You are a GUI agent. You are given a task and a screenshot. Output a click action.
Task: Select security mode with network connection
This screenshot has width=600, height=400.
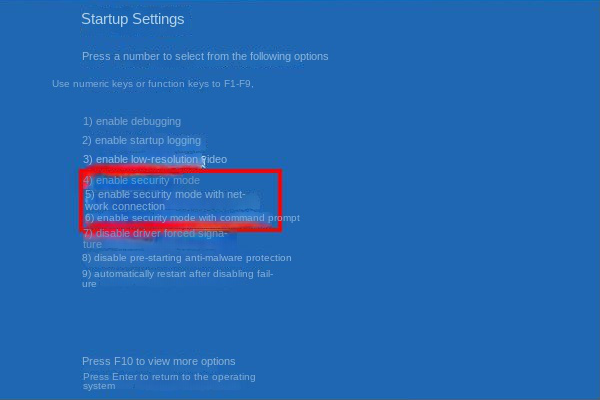tap(165, 200)
